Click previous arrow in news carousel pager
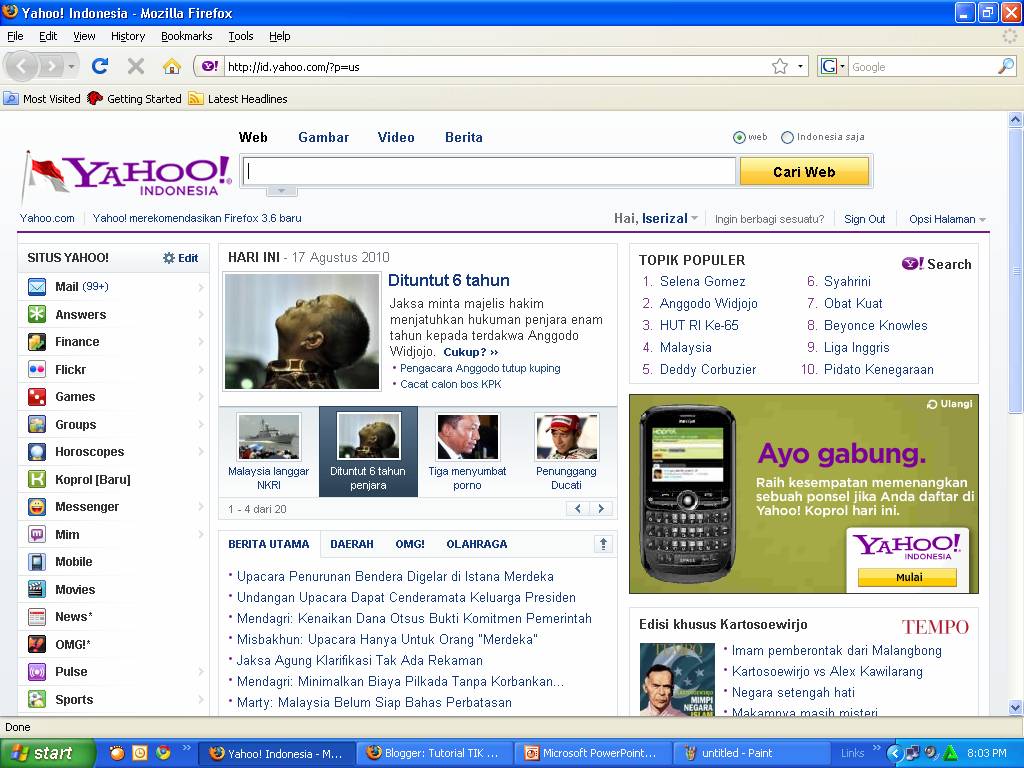 pos(578,509)
